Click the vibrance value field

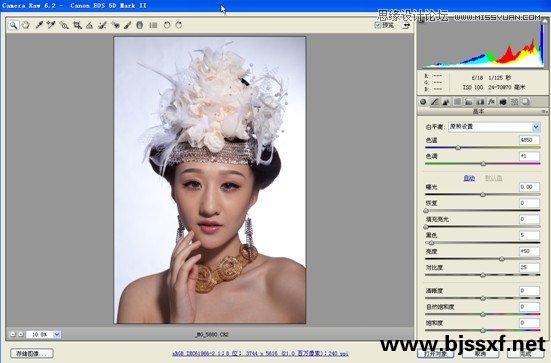pyautogui.click(x=529, y=307)
